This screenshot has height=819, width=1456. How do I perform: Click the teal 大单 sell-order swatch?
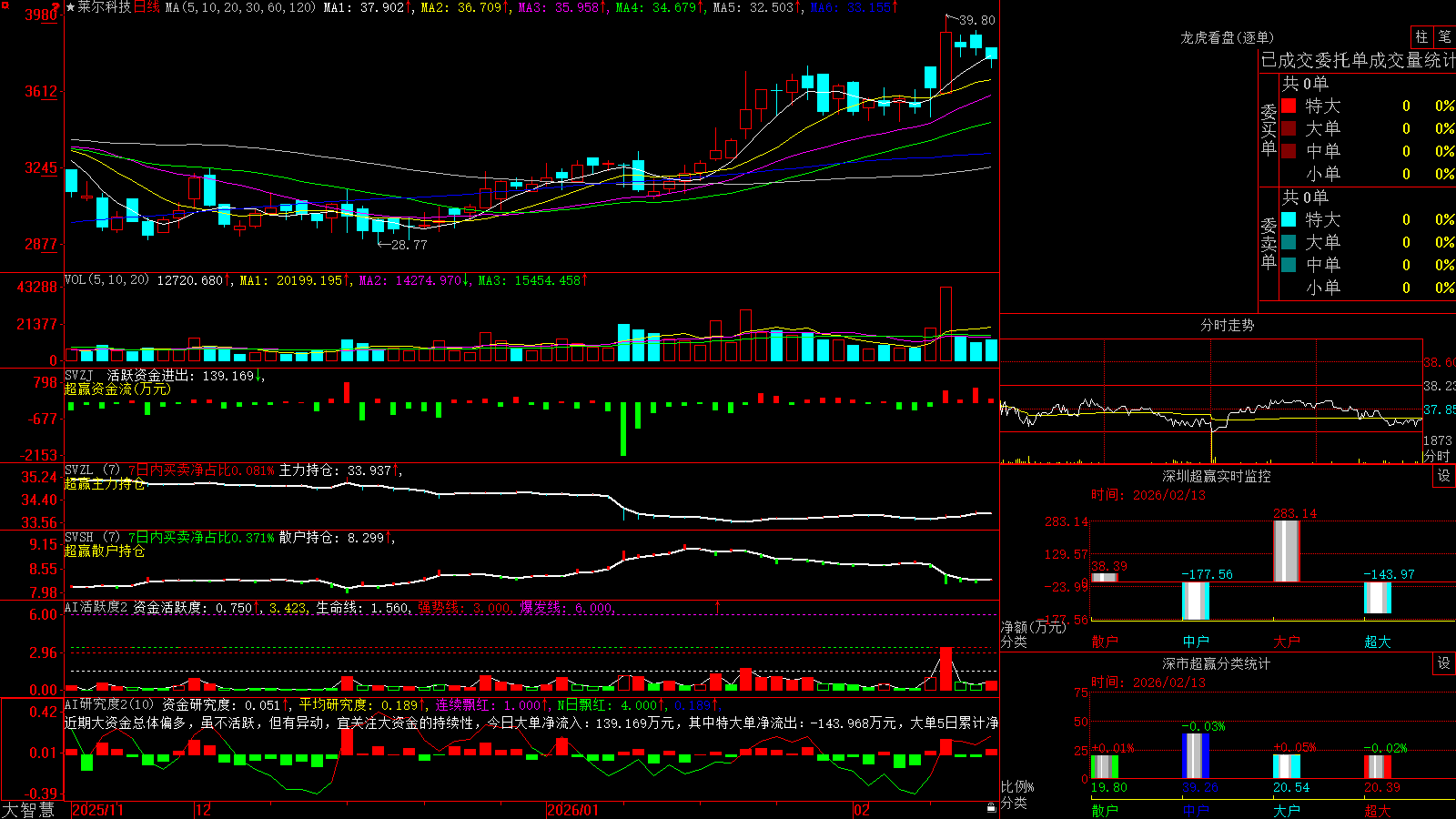click(x=1289, y=242)
